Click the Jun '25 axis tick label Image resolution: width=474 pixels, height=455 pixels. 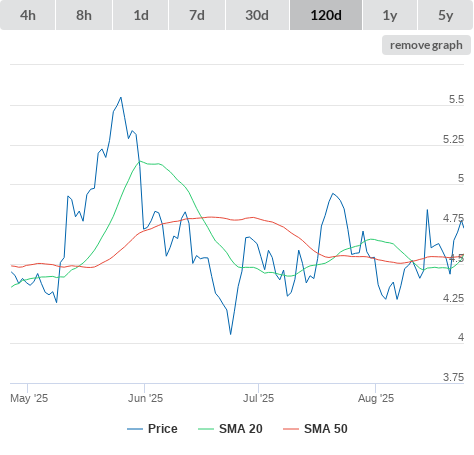tap(145, 398)
